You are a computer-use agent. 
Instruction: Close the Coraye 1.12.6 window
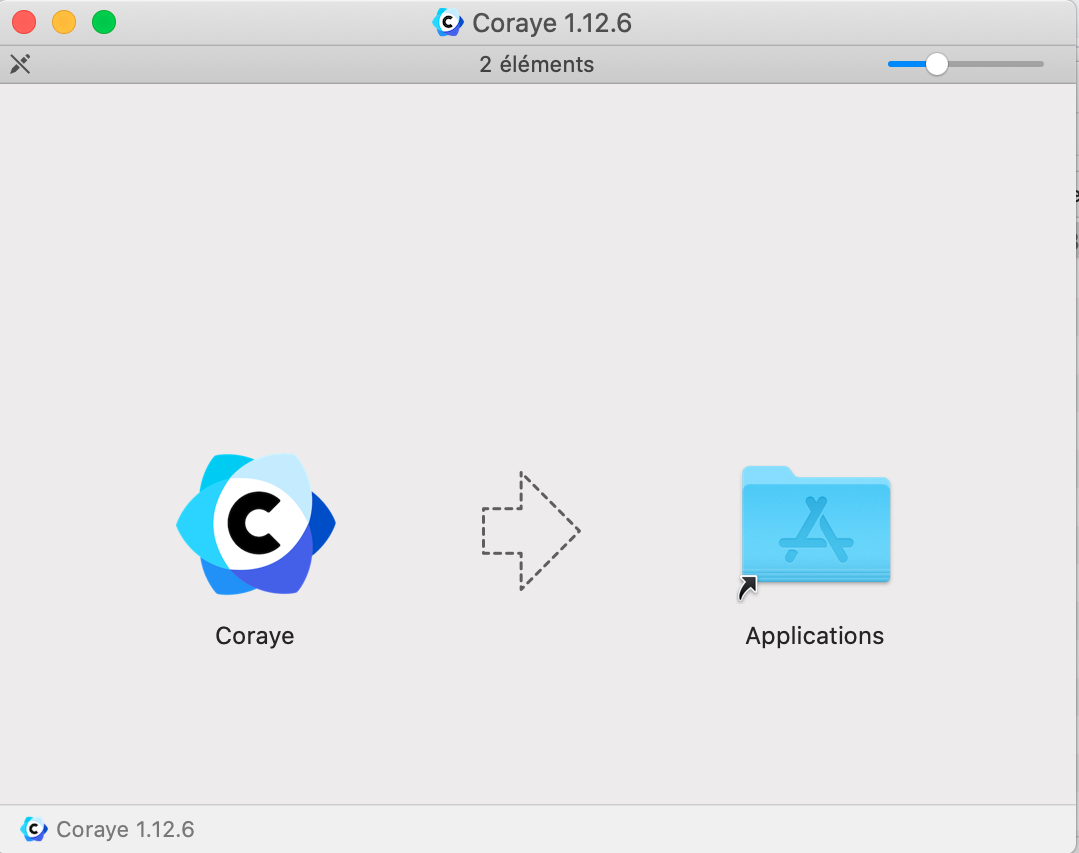click(24, 22)
